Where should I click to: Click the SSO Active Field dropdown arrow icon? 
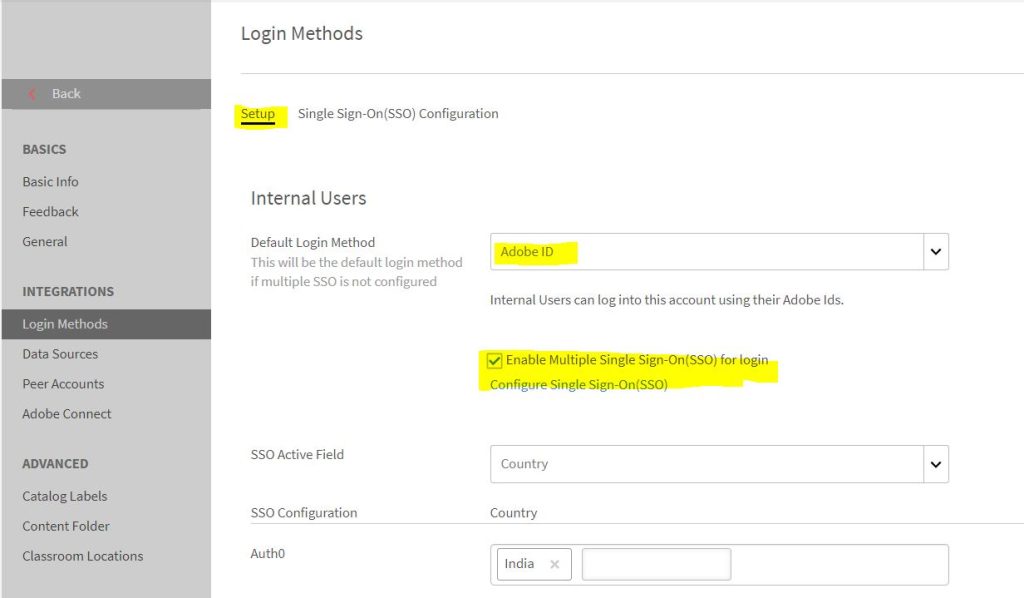tap(935, 464)
